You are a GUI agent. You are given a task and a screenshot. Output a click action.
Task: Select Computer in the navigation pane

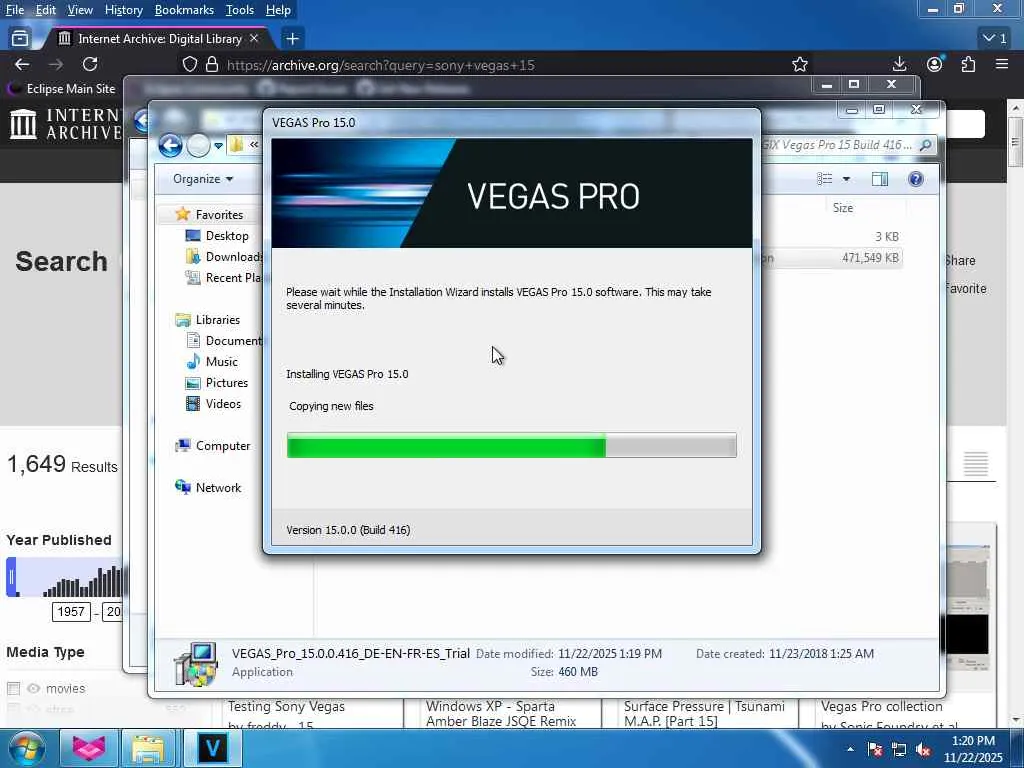tap(213, 445)
